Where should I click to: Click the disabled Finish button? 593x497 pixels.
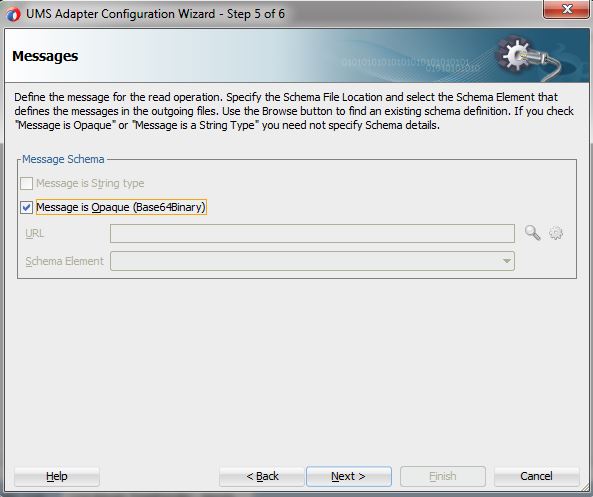[x=442, y=476]
